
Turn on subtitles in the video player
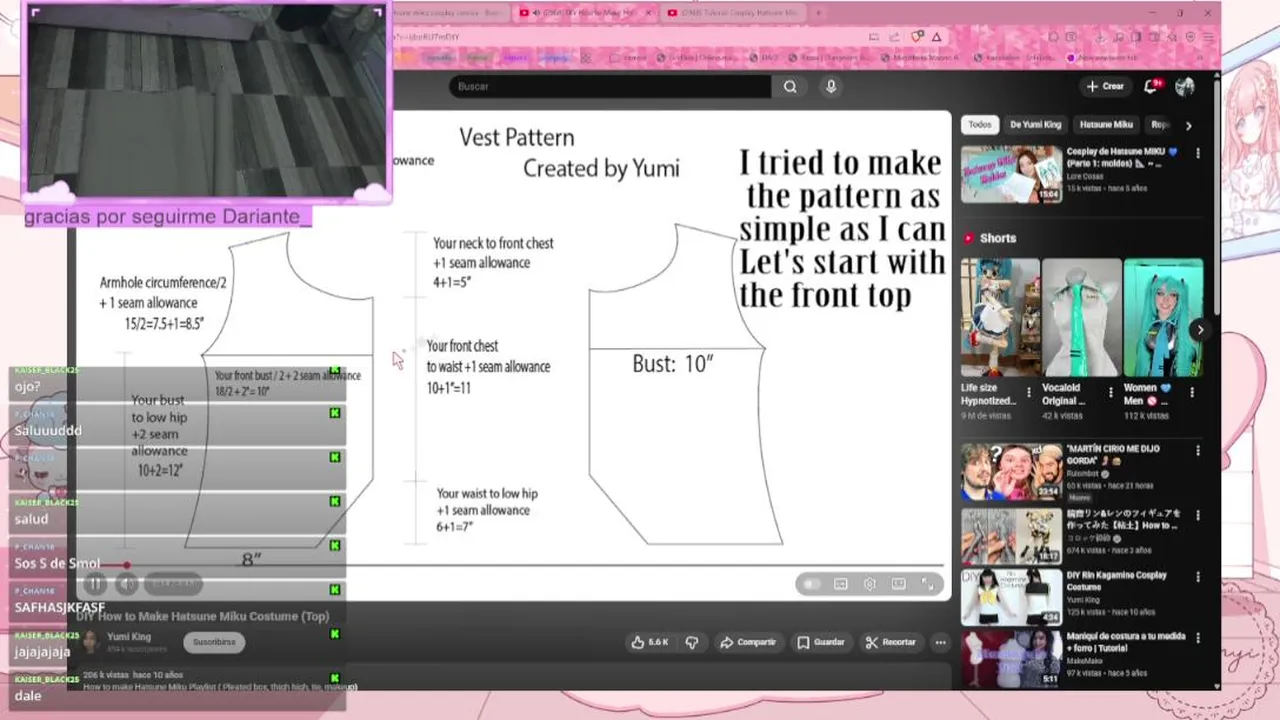coord(840,584)
